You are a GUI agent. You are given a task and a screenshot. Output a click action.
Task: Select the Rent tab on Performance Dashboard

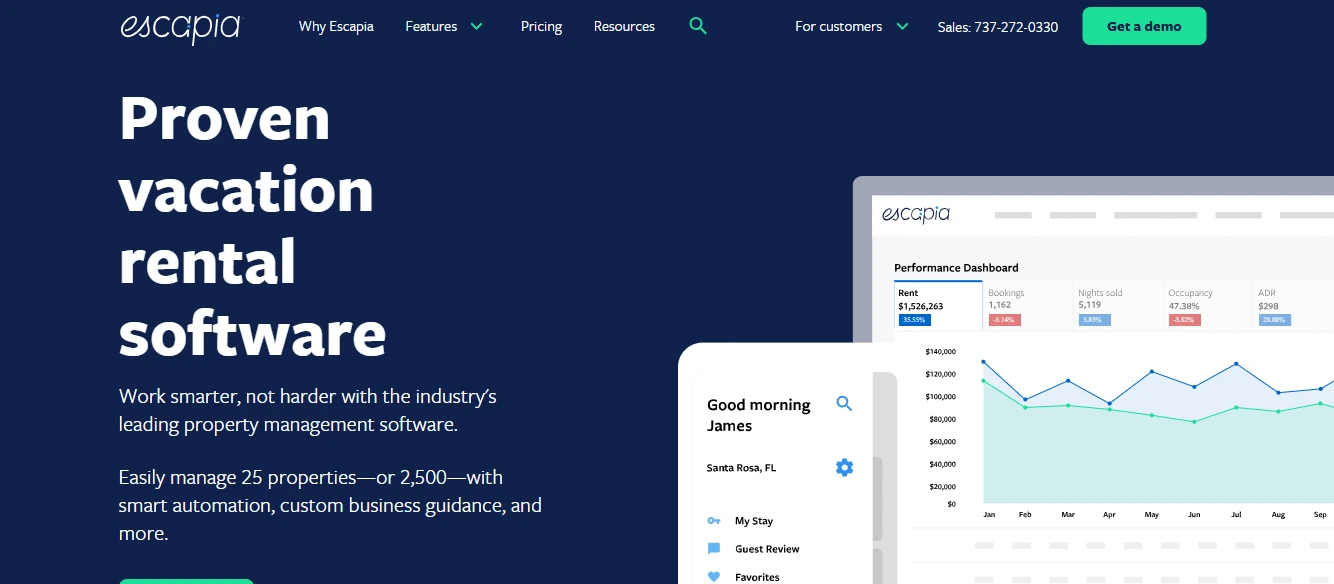(x=938, y=306)
